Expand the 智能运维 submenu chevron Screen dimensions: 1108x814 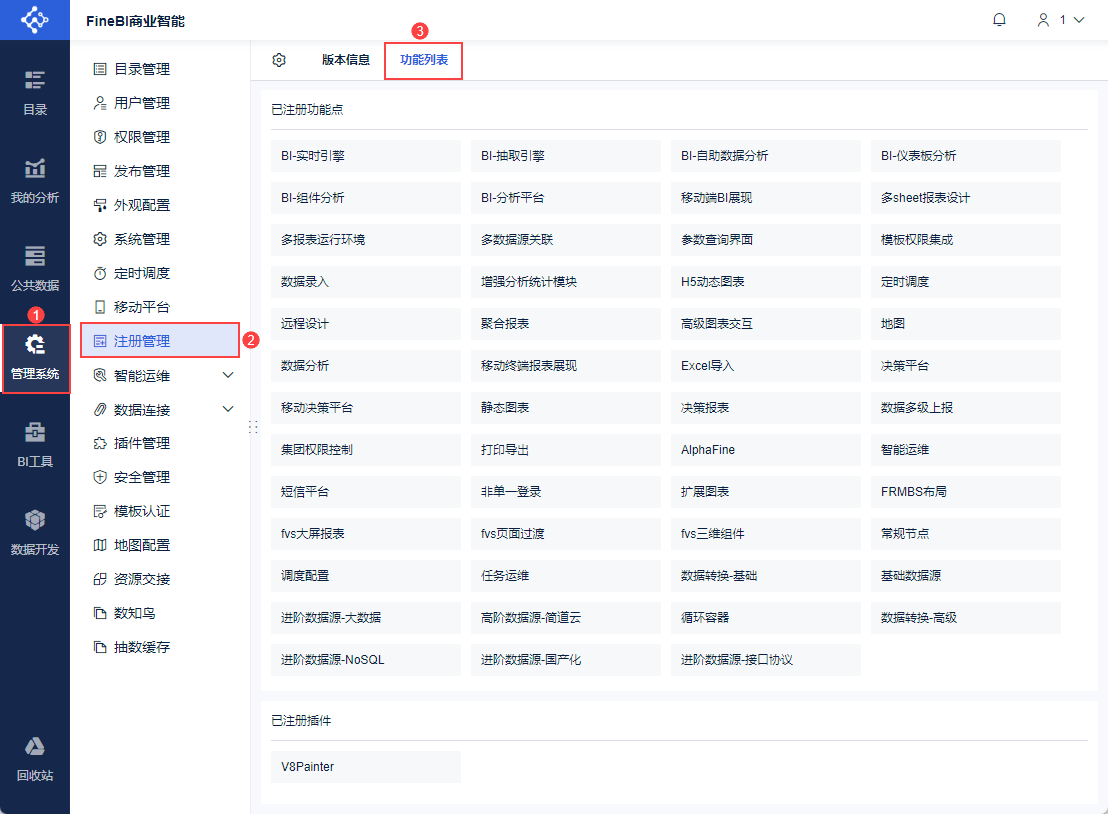[x=228, y=375]
